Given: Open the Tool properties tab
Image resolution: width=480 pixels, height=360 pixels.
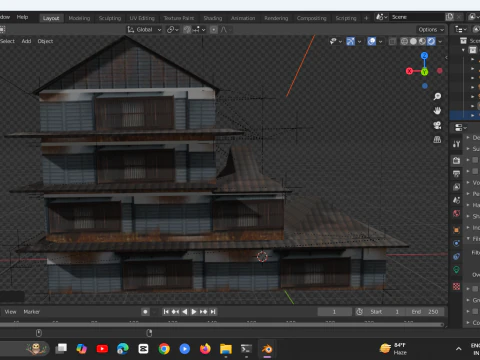Looking at the screenshot, I should (x=456, y=144).
